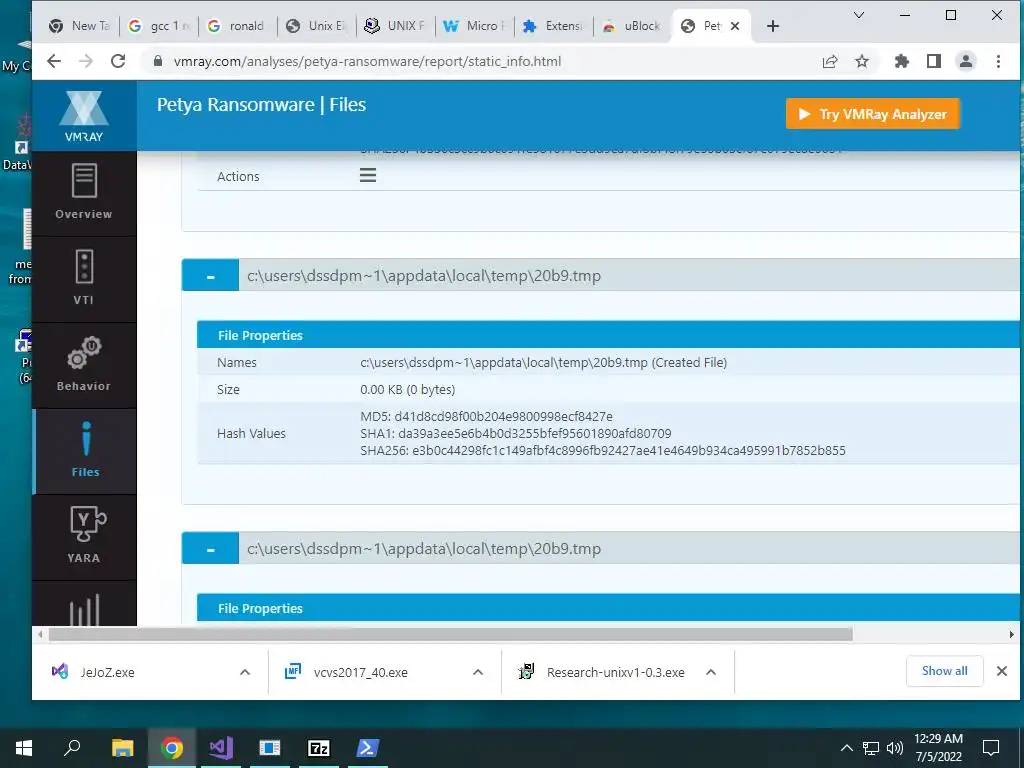This screenshot has width=1024, height=768.
Task: Open Windows taskbar search
Action: [72, 748]
